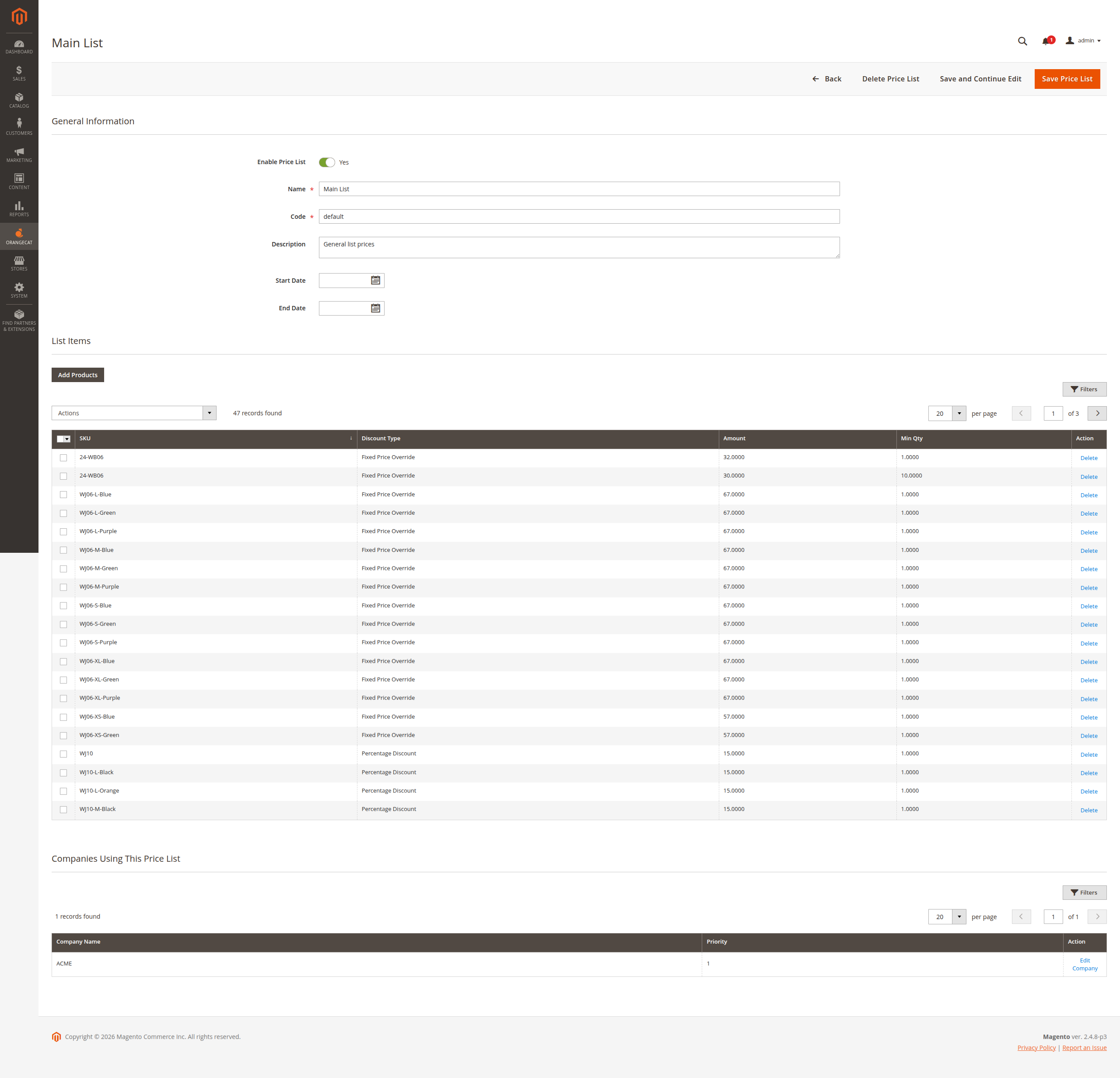This screenshot has width=1120, height=1078.
Task: Open End Date calendar picker
Action: click(375, 309)
